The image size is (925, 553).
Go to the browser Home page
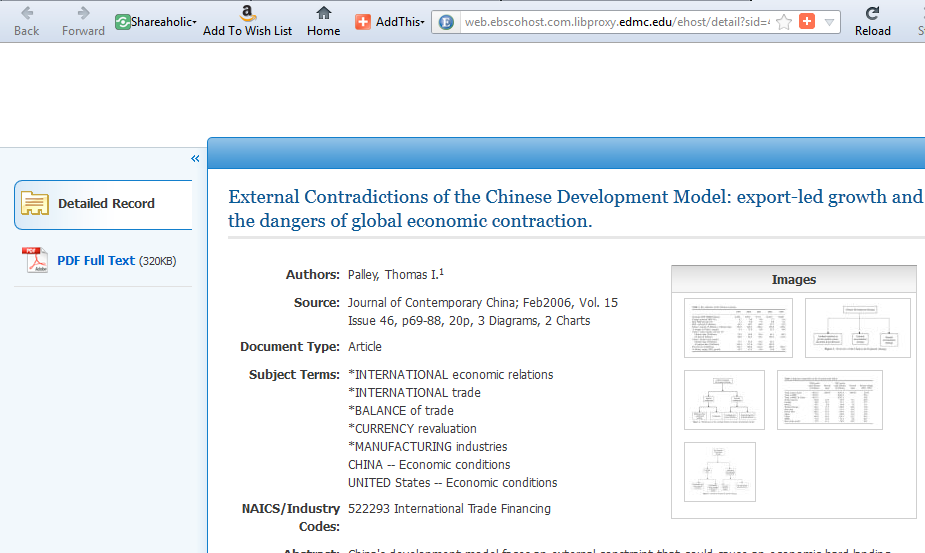(x=323, y=14)
